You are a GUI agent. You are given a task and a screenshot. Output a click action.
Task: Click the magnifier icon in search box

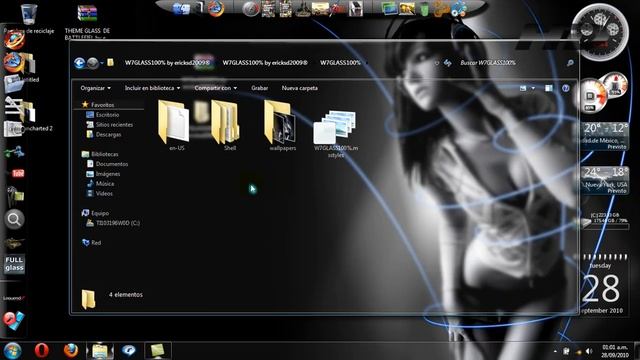click(x=570, y=63)
